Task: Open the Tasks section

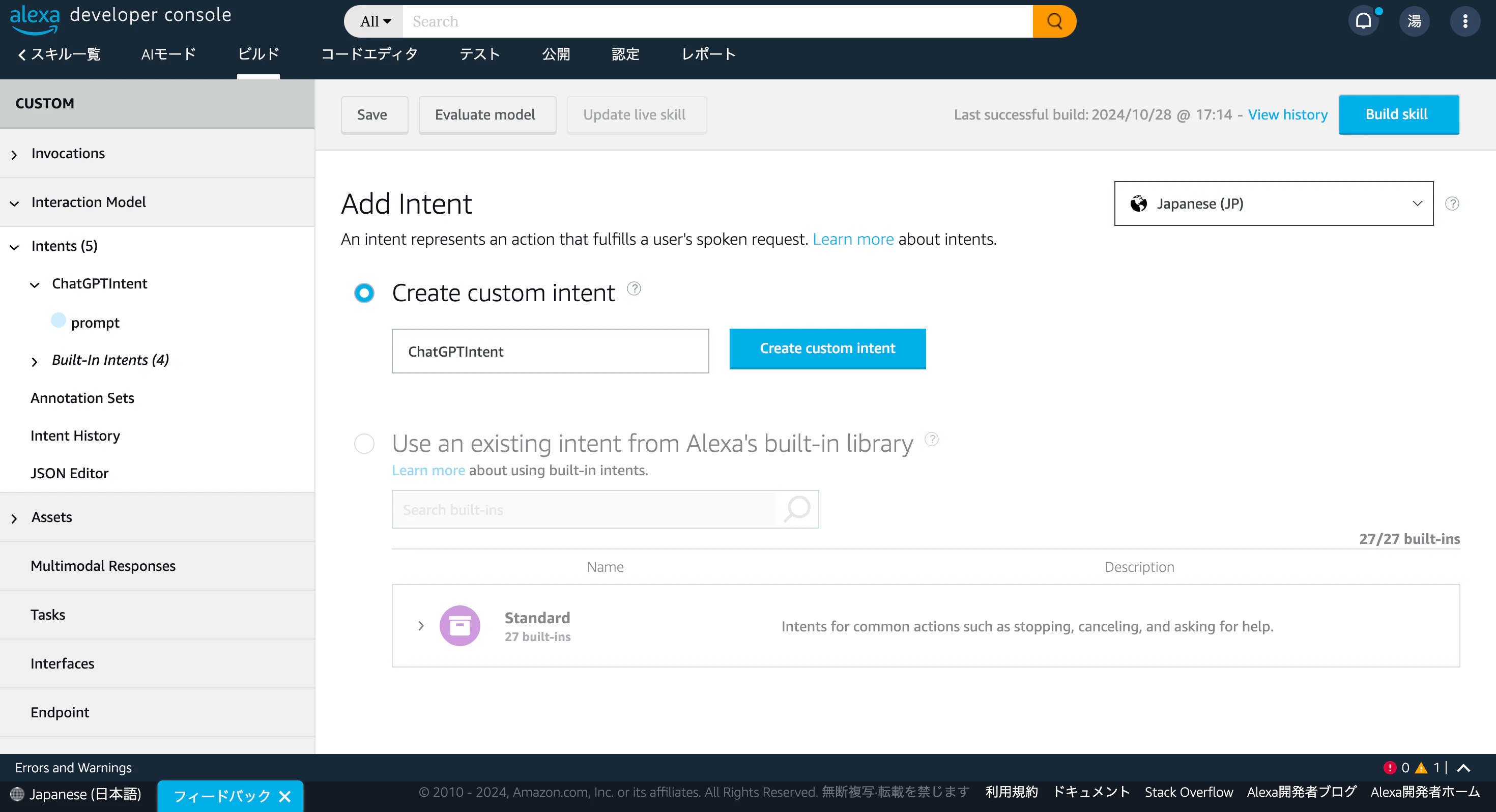Action: click(x=48, y=615)
